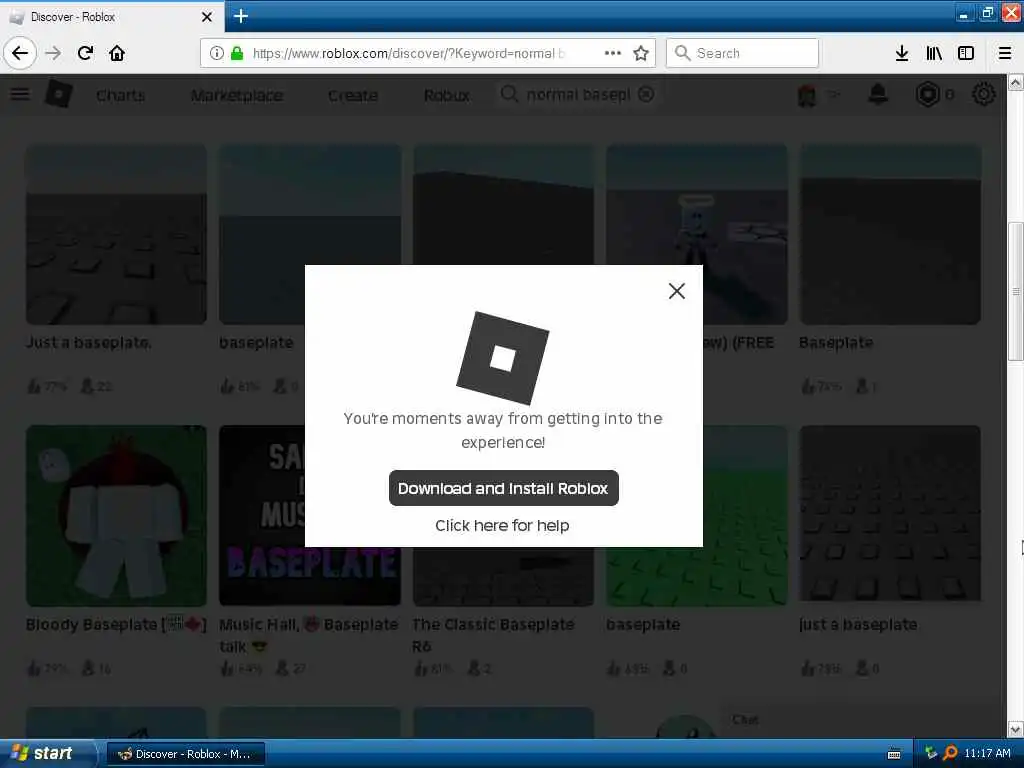The image size is (1024, 768).
Task: Toggle the browser sidebar view
Action: point(966,53)
